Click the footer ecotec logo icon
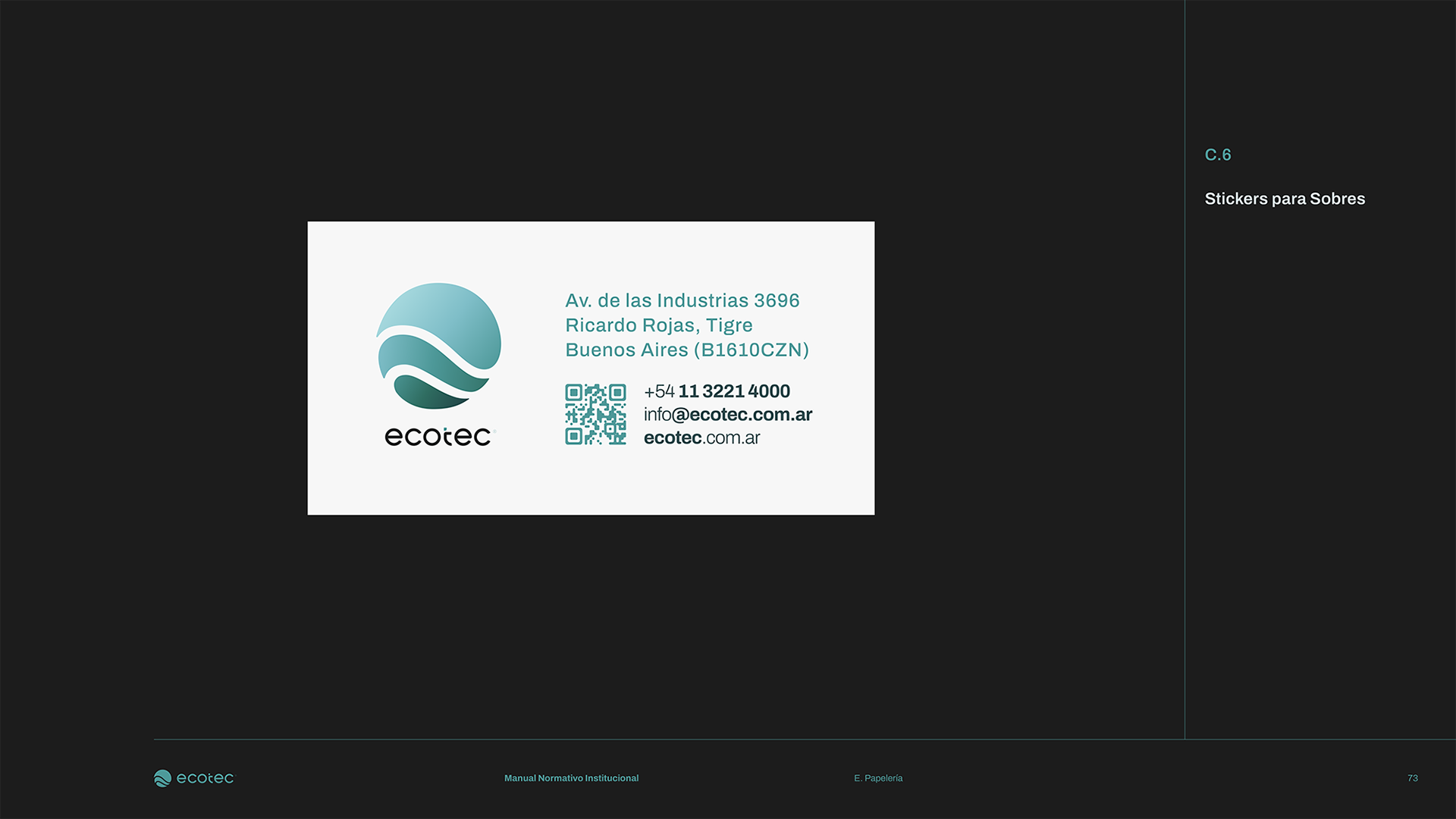Image resolution: width=1456 pixels, height=819 pixels. point(162,778)
